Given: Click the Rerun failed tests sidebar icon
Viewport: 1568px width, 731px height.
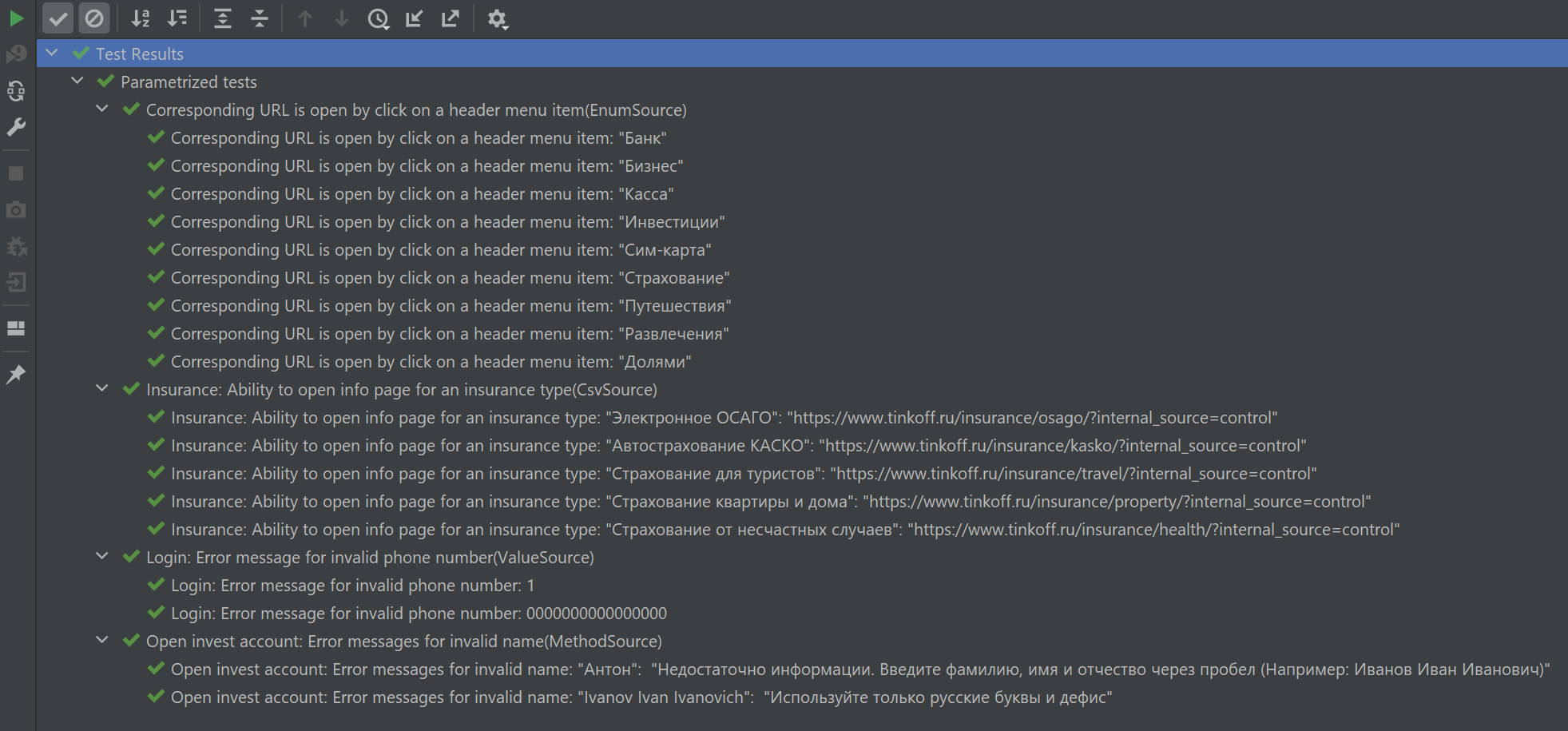Looking at the screenshot, I should coord(16,54).
